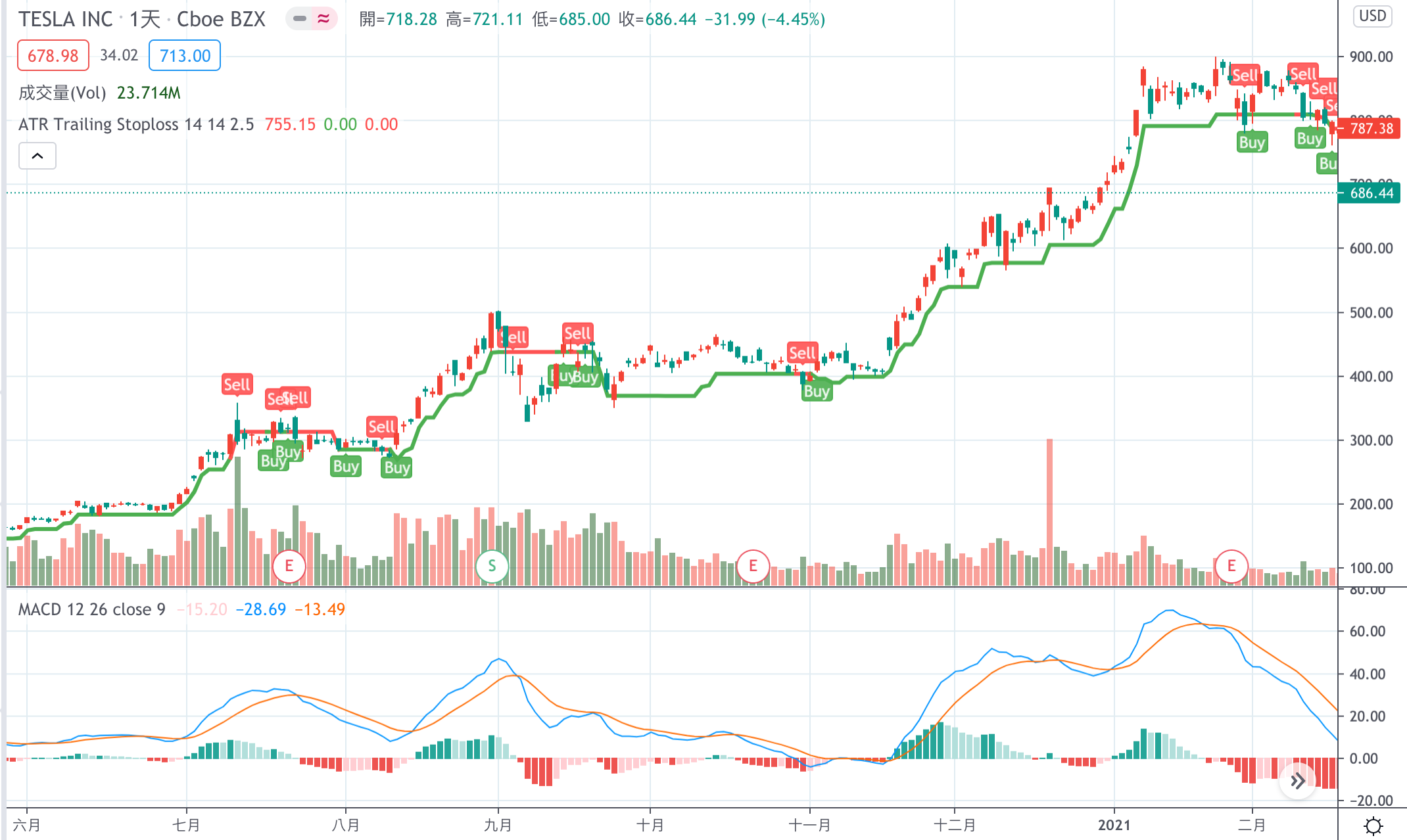
Task: Open the USD currency selector
Action: tap(1372, 16)
